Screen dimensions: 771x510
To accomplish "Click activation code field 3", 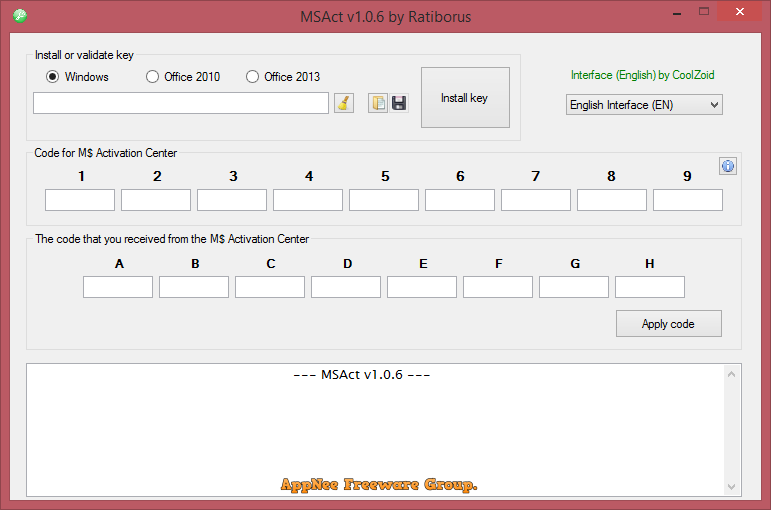I will point(232,200).
